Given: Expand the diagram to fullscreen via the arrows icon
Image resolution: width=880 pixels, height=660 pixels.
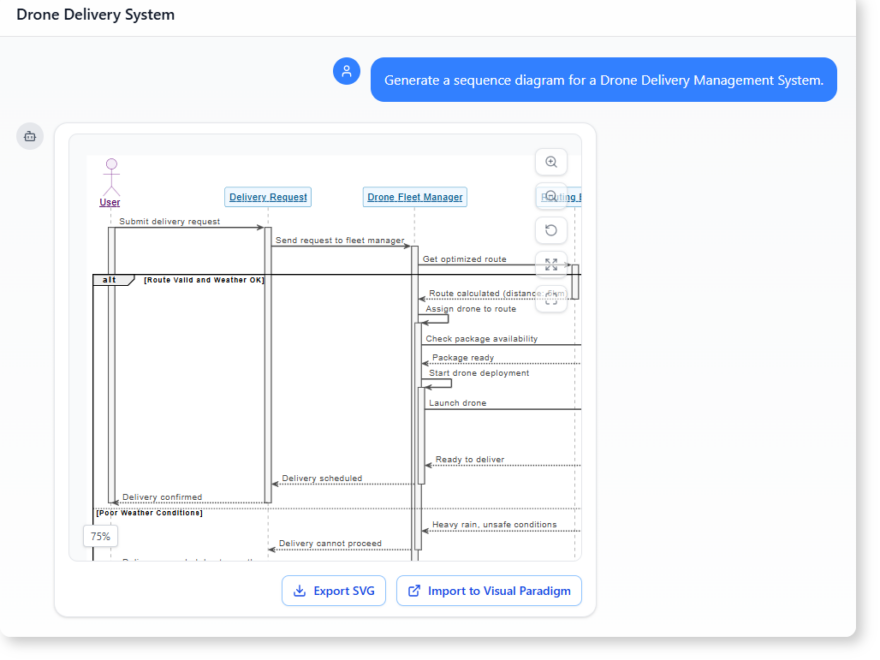Looking at the screenshot, I should [x=551, y=264].
